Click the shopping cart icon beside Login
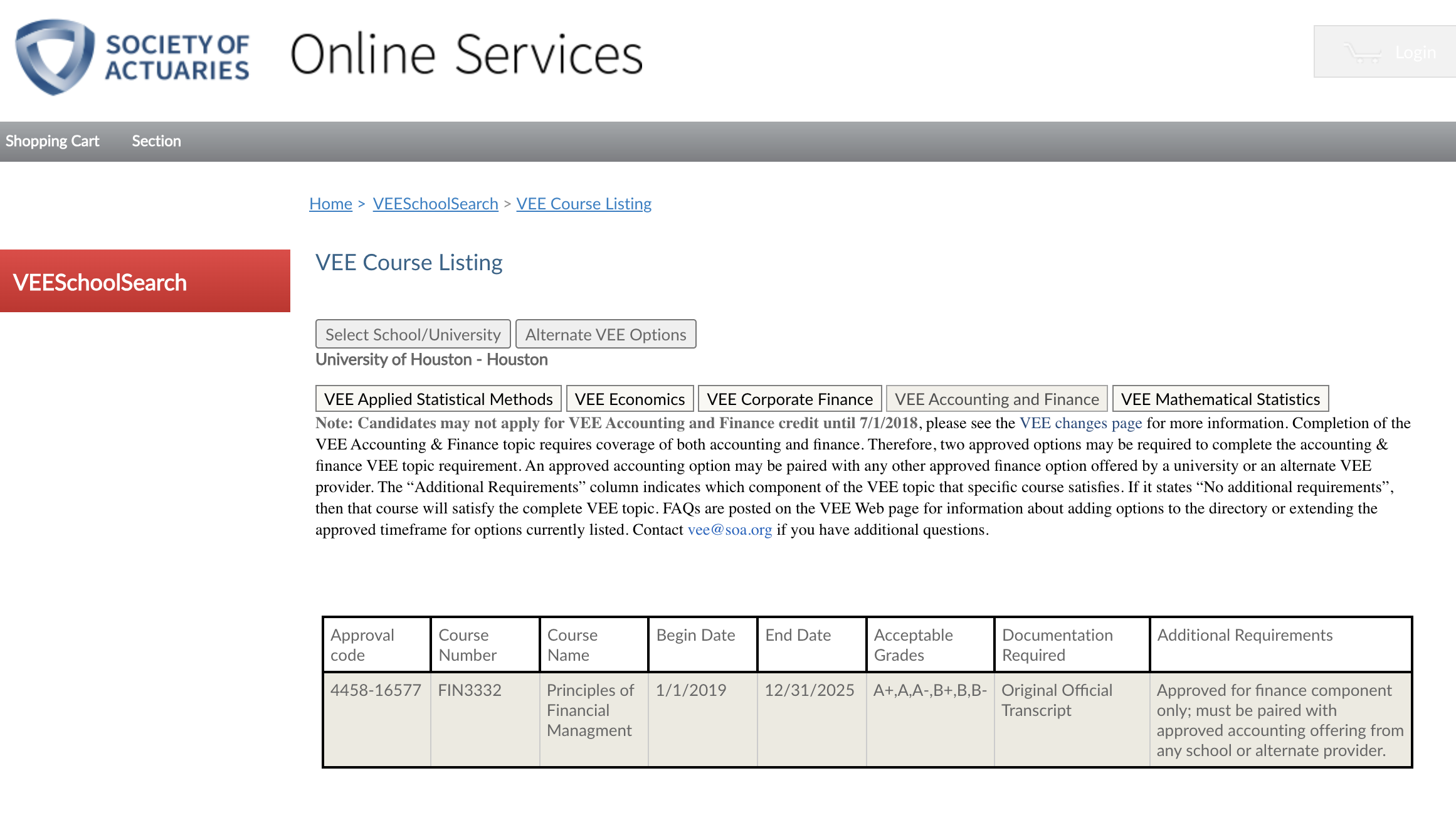 (1362, 53)
